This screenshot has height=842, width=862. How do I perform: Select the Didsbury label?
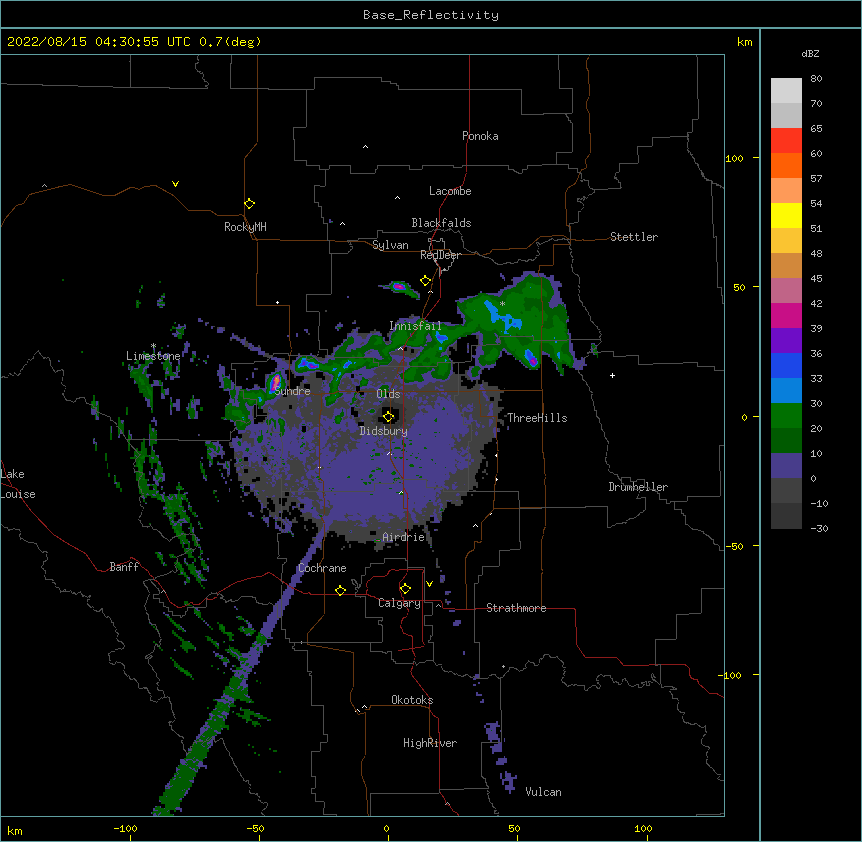coord(383,431)
